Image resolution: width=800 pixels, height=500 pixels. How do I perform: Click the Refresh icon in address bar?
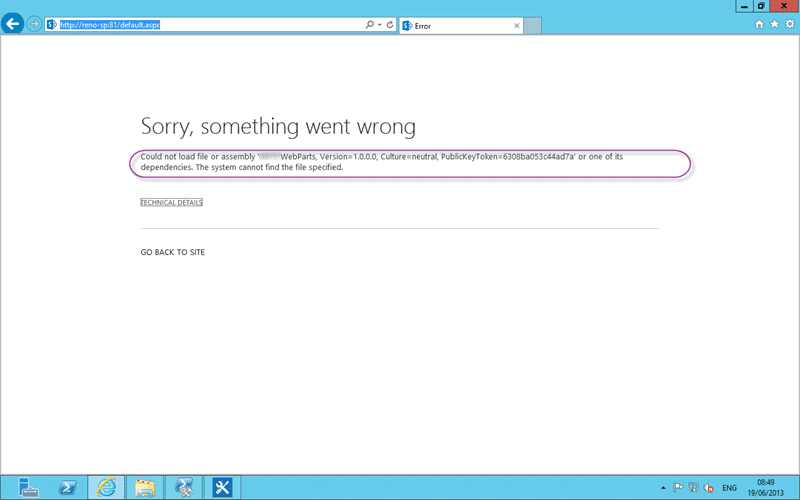pos(390,24)
